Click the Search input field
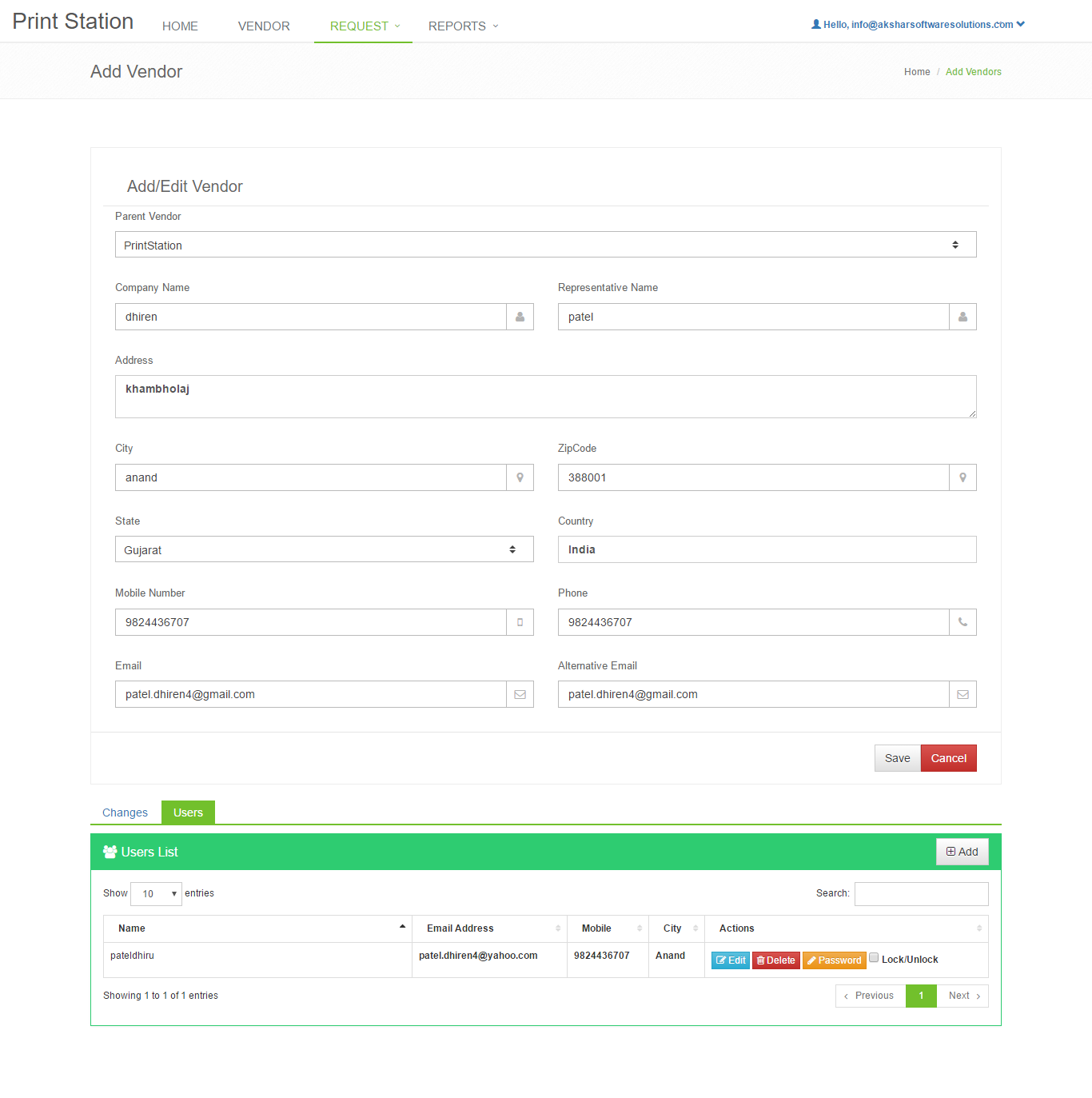1092x1098 pixels. click(x=921, y=893)
